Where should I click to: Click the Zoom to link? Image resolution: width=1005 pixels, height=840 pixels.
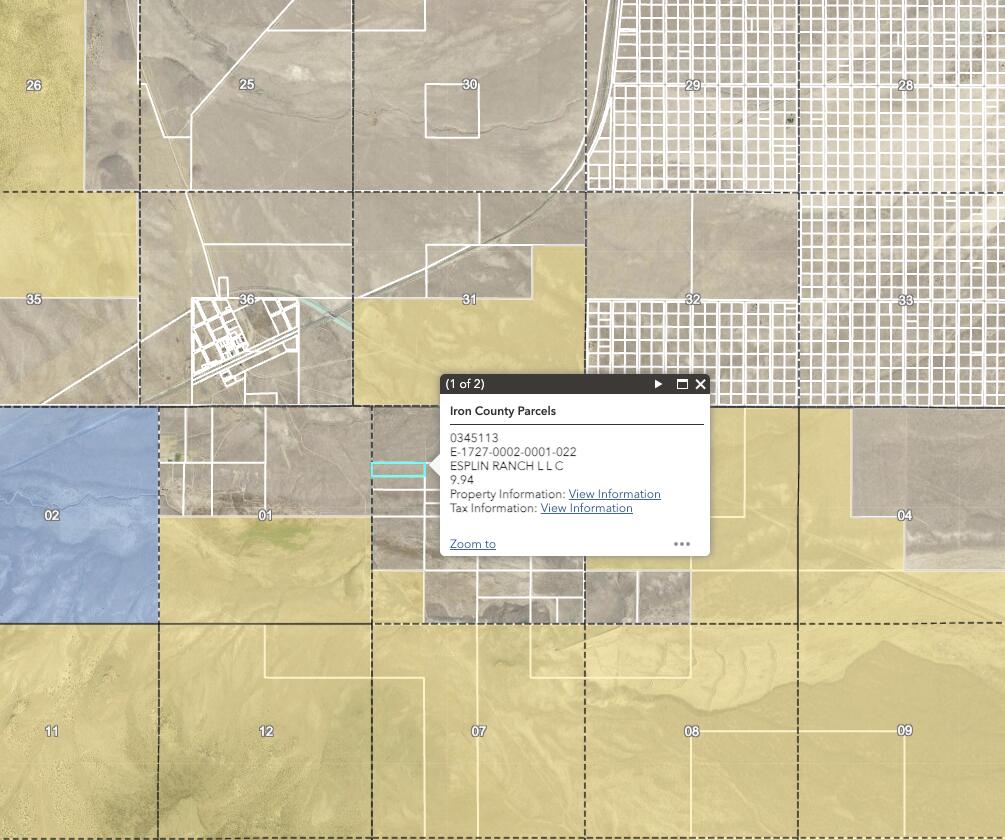tap(472, 544)
